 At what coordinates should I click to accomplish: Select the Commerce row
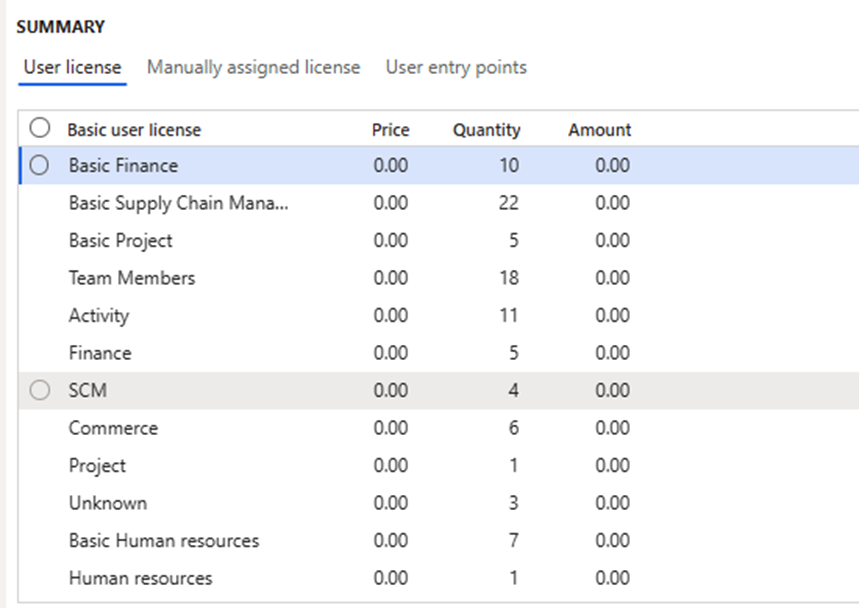click(x=113, y=428)
